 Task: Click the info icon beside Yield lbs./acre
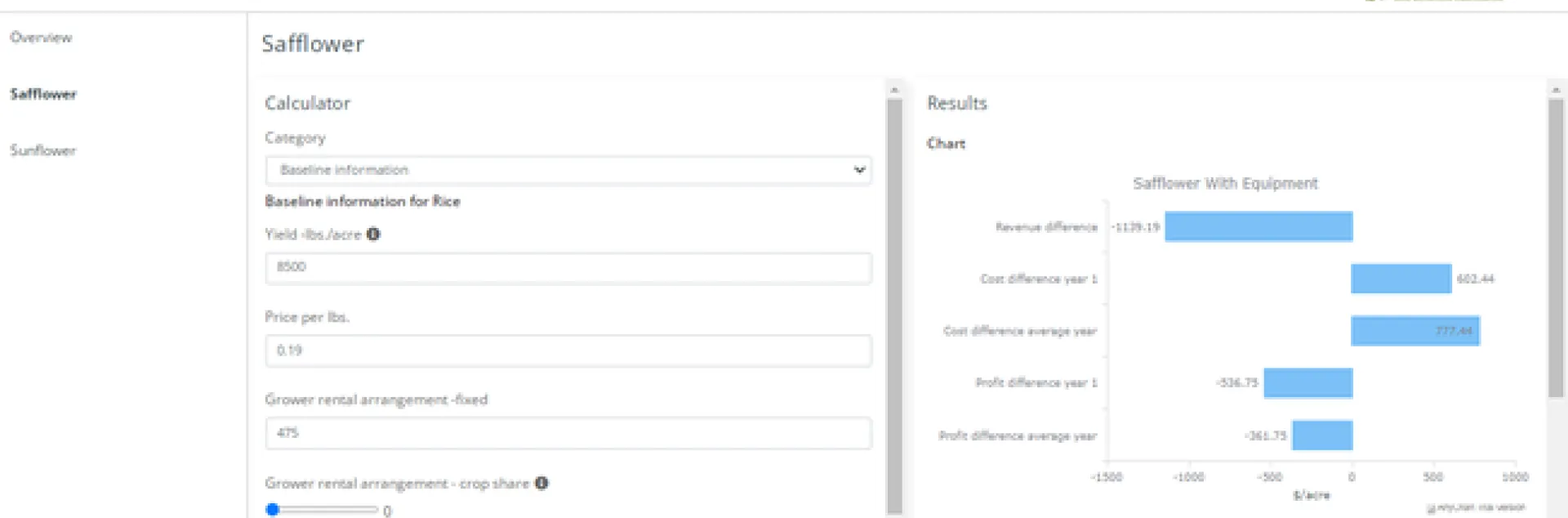coord(373,234)
